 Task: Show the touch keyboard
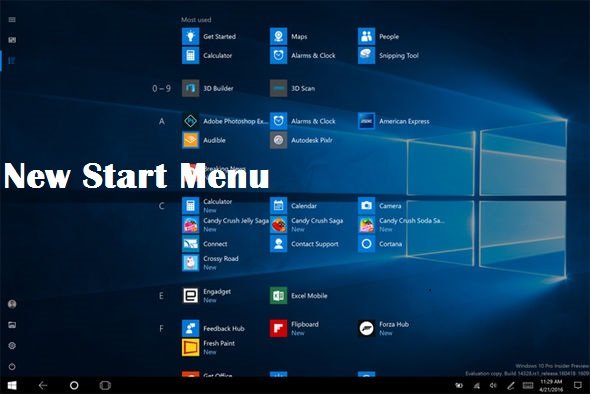coord(528,385)
